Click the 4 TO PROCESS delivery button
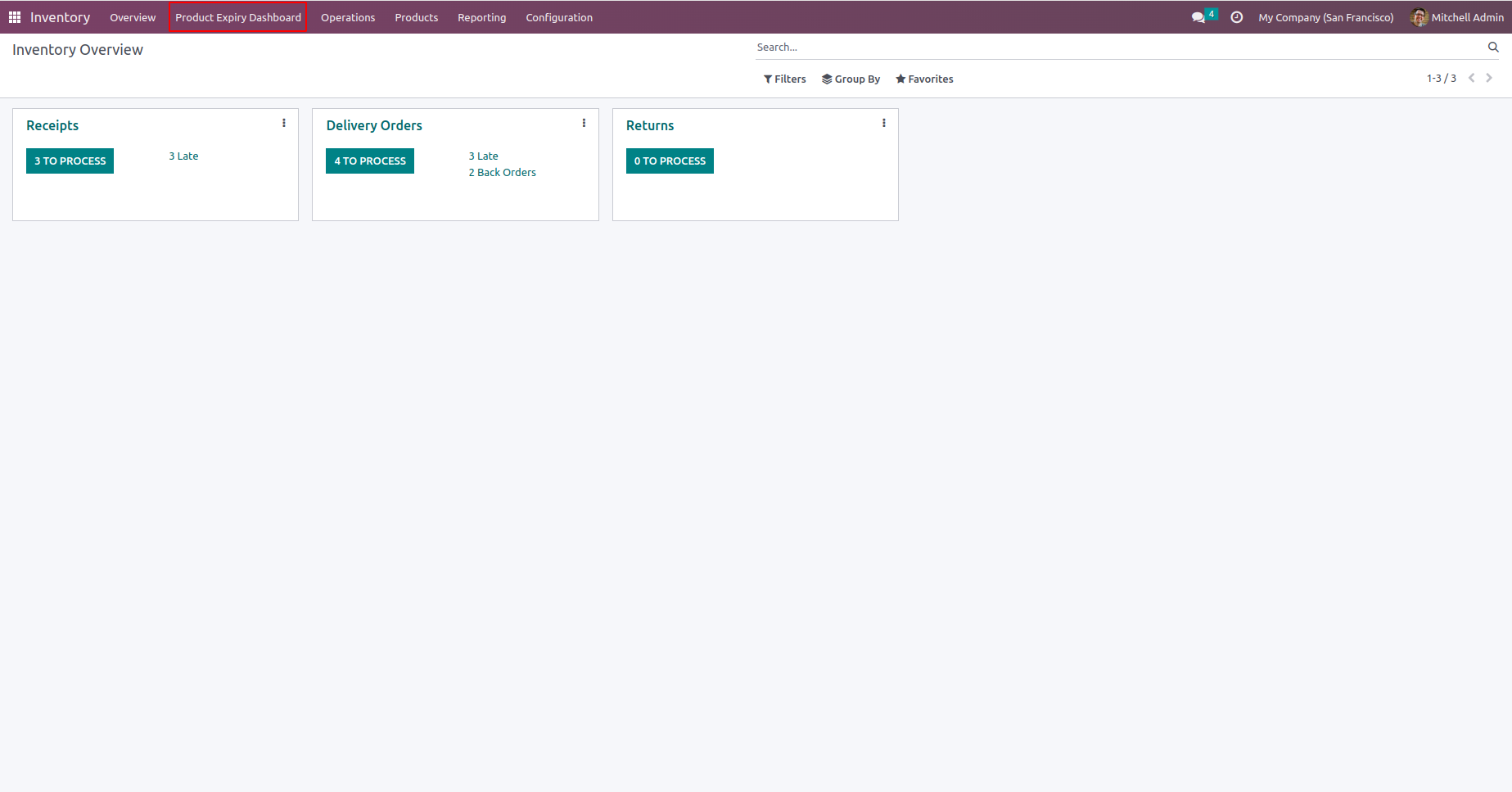The image size is (1512, 792). (x=370, y=161)
